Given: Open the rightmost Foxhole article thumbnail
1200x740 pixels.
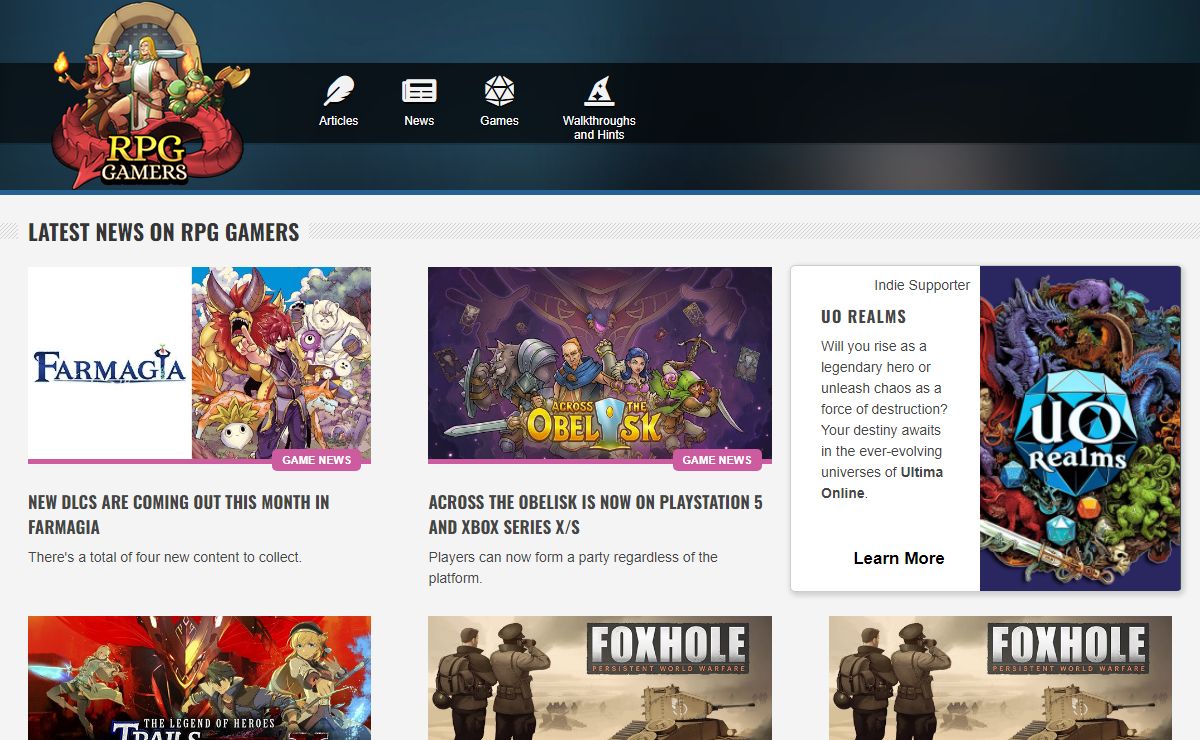Looking at the screenshot, I should coord(1000,678).
